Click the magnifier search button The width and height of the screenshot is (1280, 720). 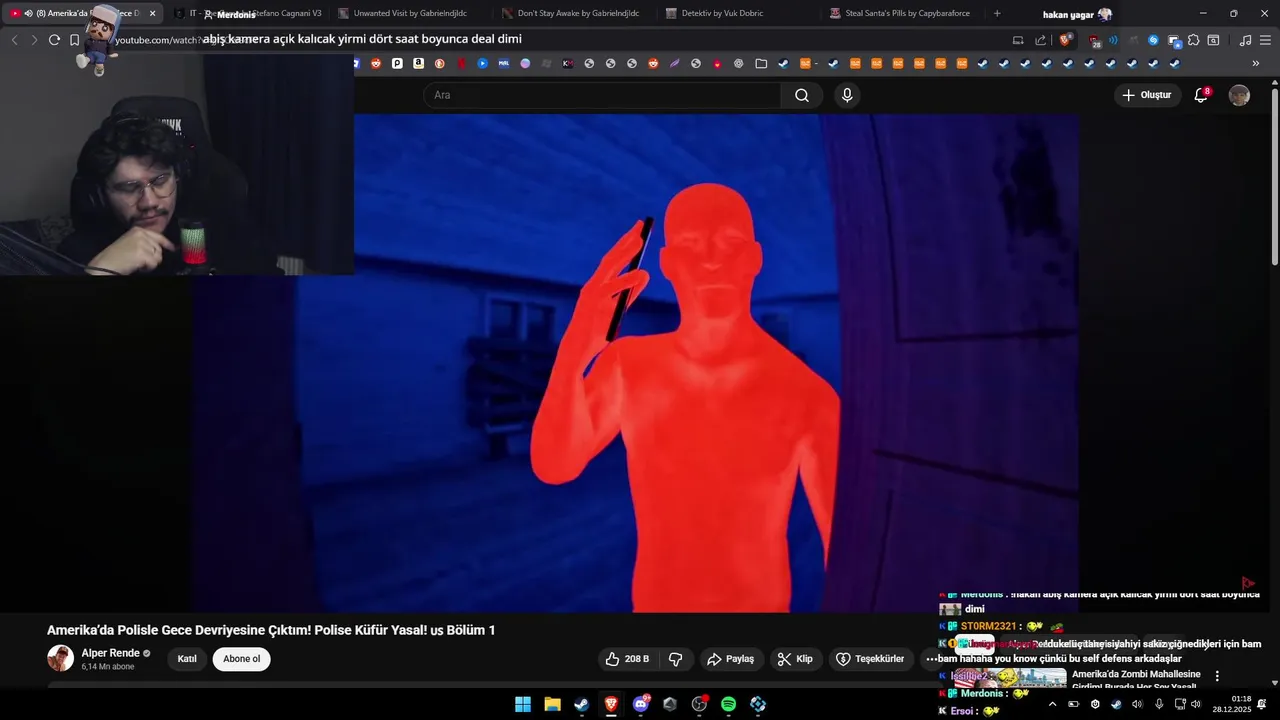pos(802,95)
